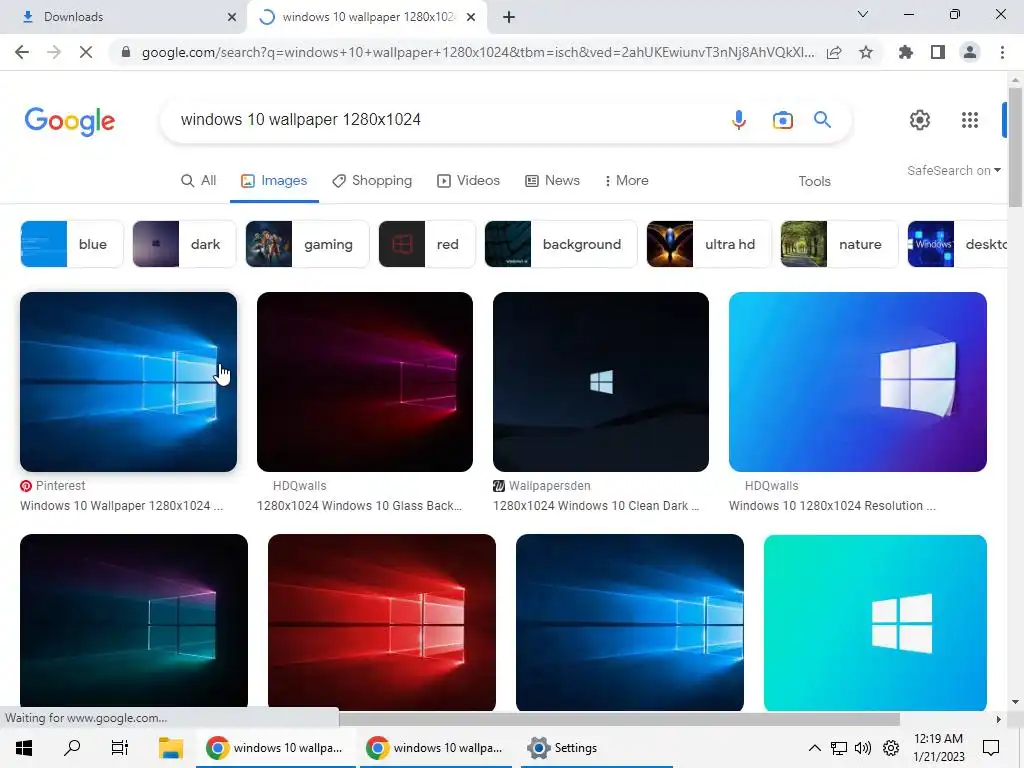Toggle the Chrome side panel
Screen dimensions: 1024x768
pos(938,52)
